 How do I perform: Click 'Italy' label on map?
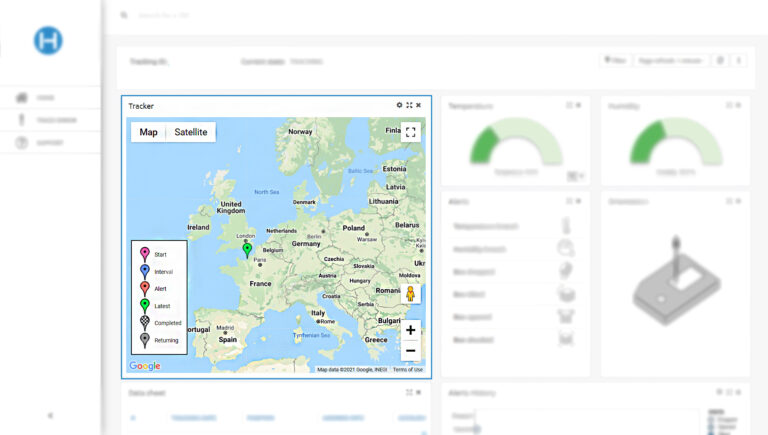tap(318, 313)
